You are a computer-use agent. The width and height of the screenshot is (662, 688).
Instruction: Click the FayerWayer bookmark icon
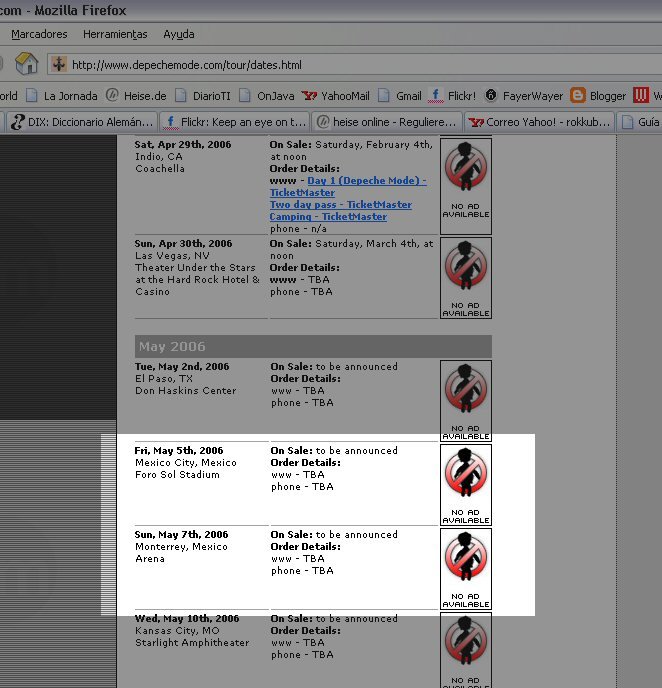[x=491, y=95]
